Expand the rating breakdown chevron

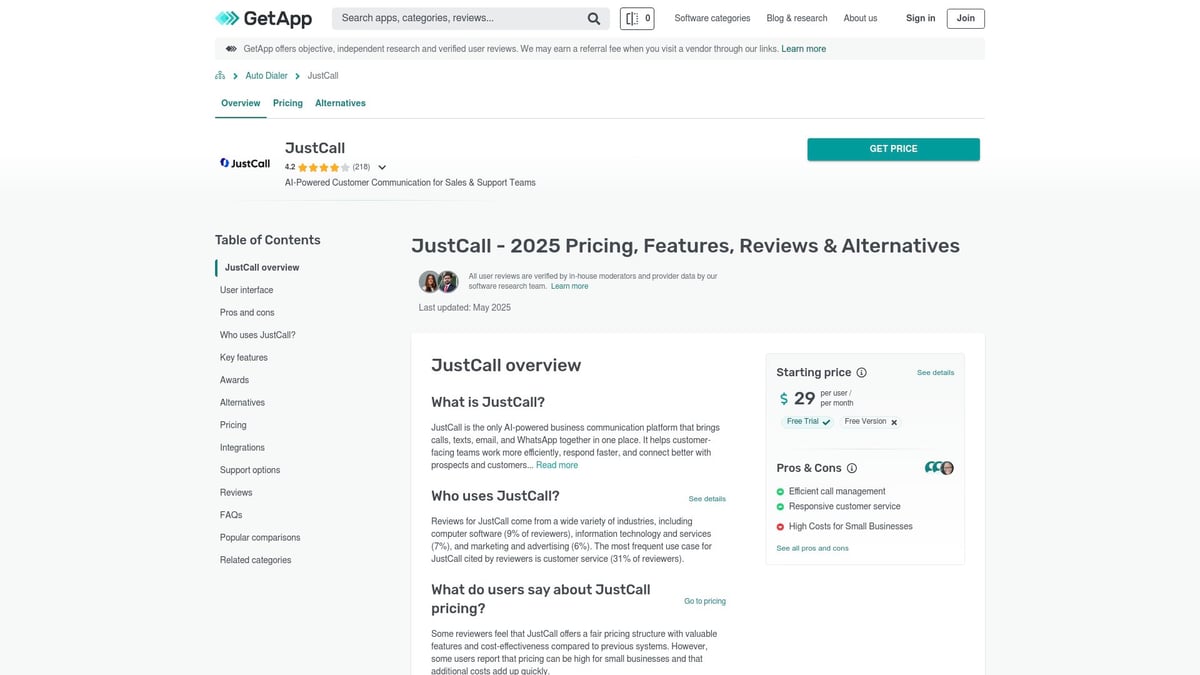tap(382, 168)
